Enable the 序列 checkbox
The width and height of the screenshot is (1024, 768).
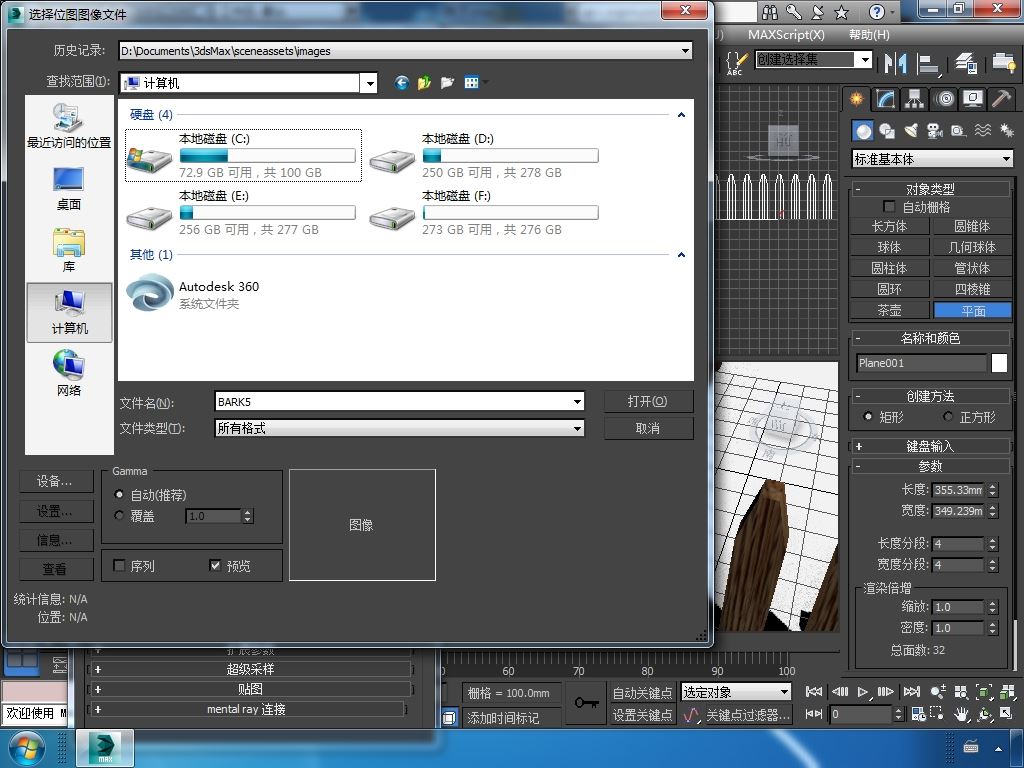(x=119, y=566)
